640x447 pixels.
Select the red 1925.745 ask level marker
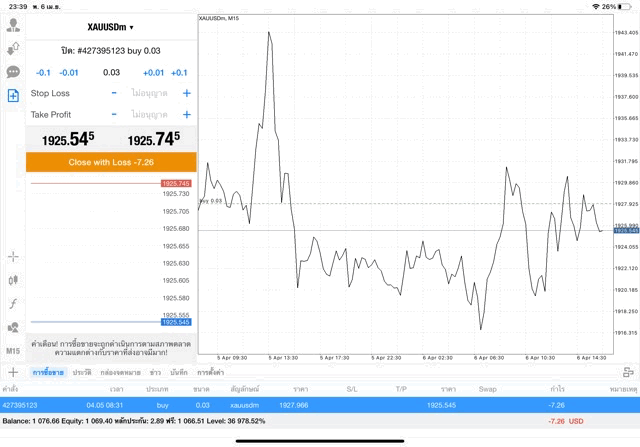(x=176, y=183)
